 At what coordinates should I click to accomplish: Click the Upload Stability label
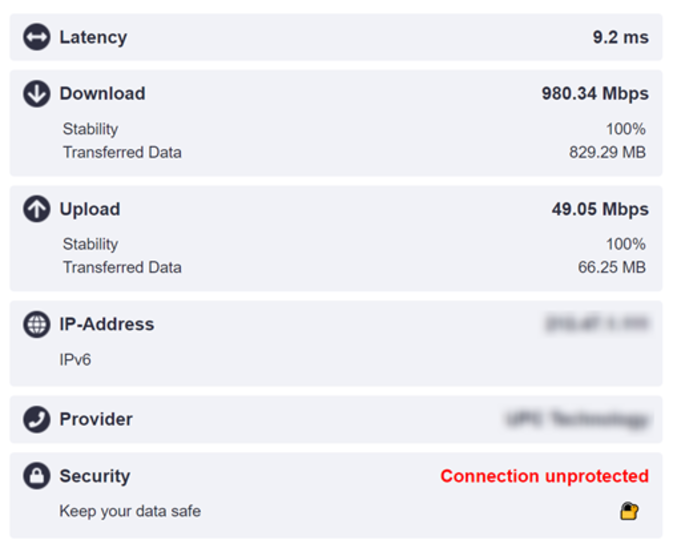pyautogui.click(x=90, y=244)
